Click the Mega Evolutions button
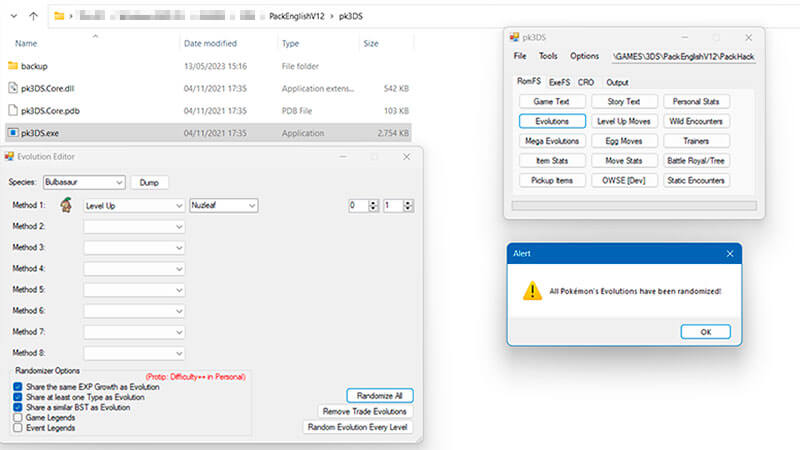 (x=551, y=141)
